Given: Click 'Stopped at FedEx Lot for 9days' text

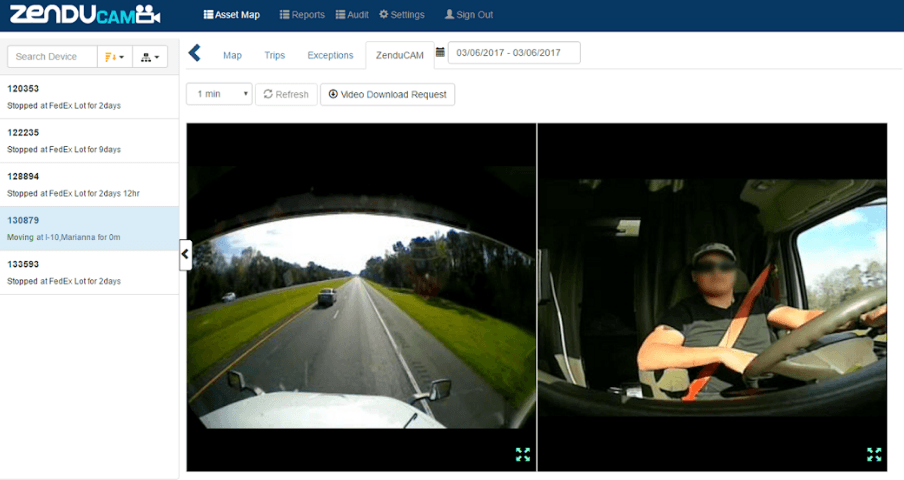Looking at the screenshot, I should click(x=64, y=149).
